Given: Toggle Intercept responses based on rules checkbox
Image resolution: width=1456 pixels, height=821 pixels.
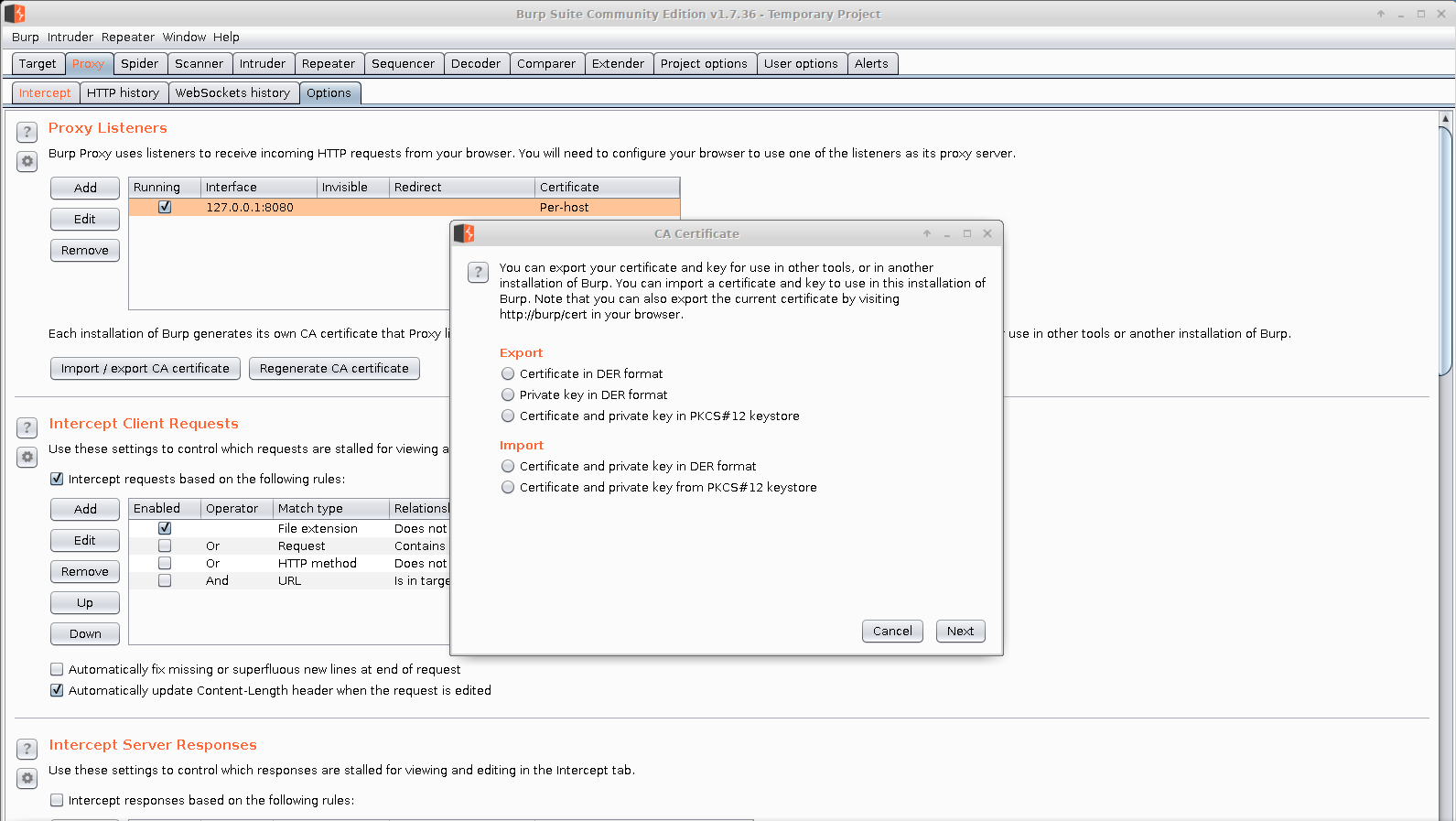Looking at the screenshot, I should 57,800.
